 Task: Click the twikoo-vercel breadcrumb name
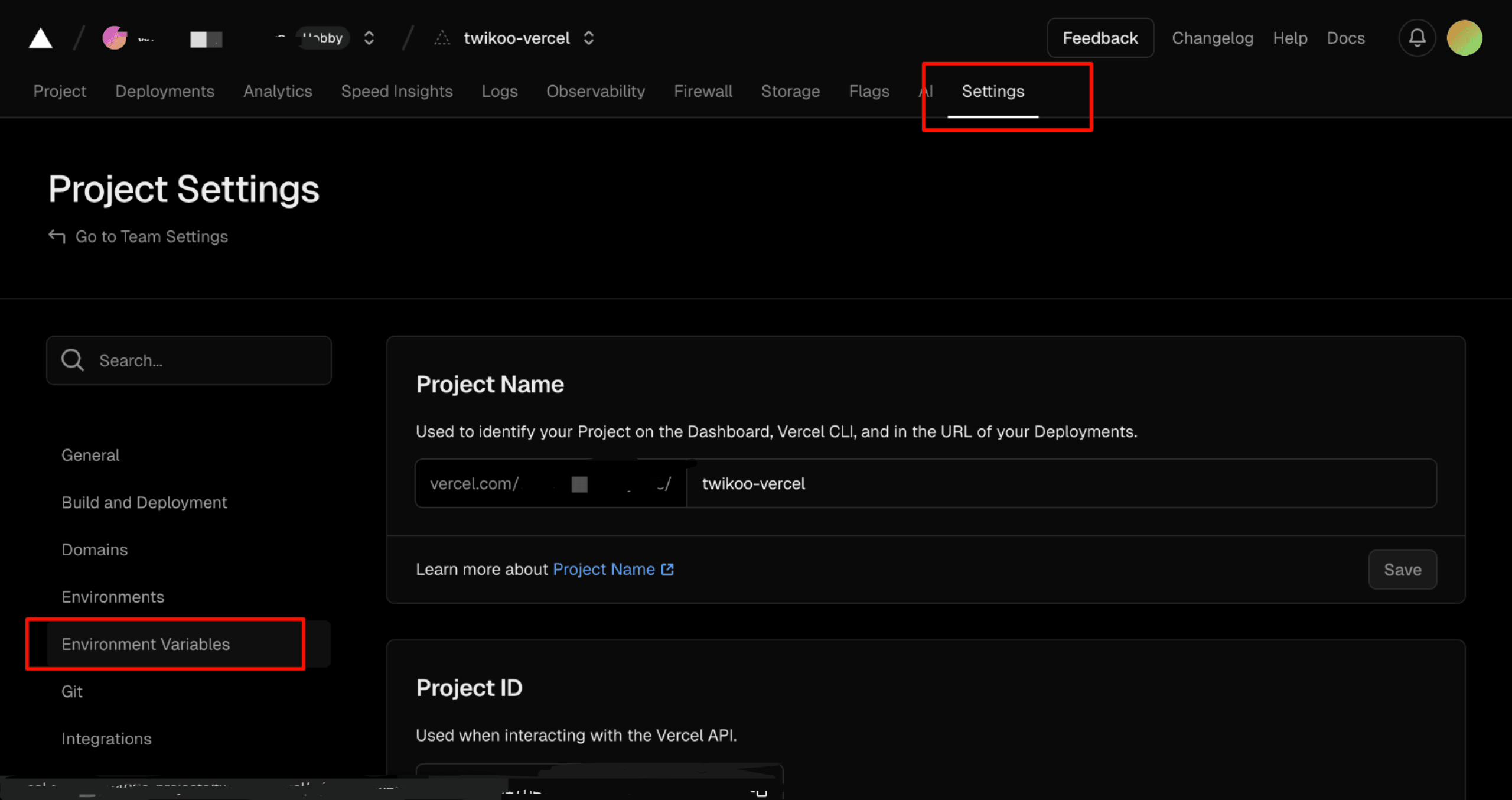[517, 38]
